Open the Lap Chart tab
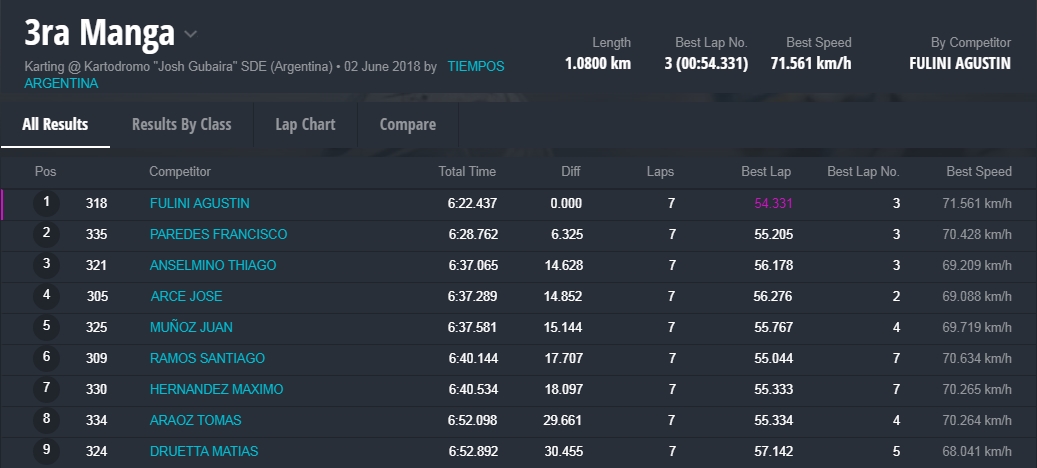 [x=305, y=125]
